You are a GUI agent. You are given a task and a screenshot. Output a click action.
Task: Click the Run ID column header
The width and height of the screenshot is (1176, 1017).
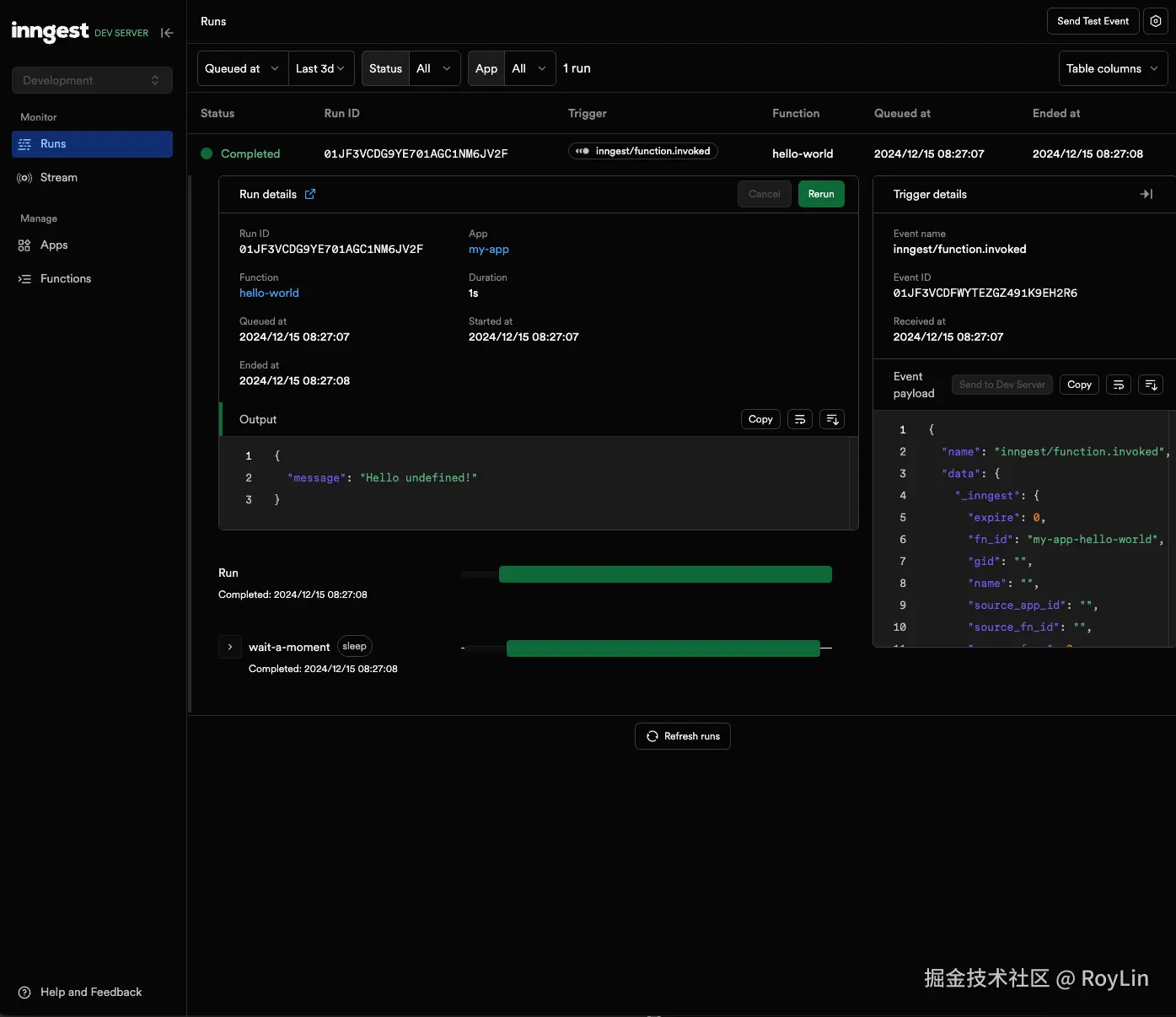(x=341, y=113)
